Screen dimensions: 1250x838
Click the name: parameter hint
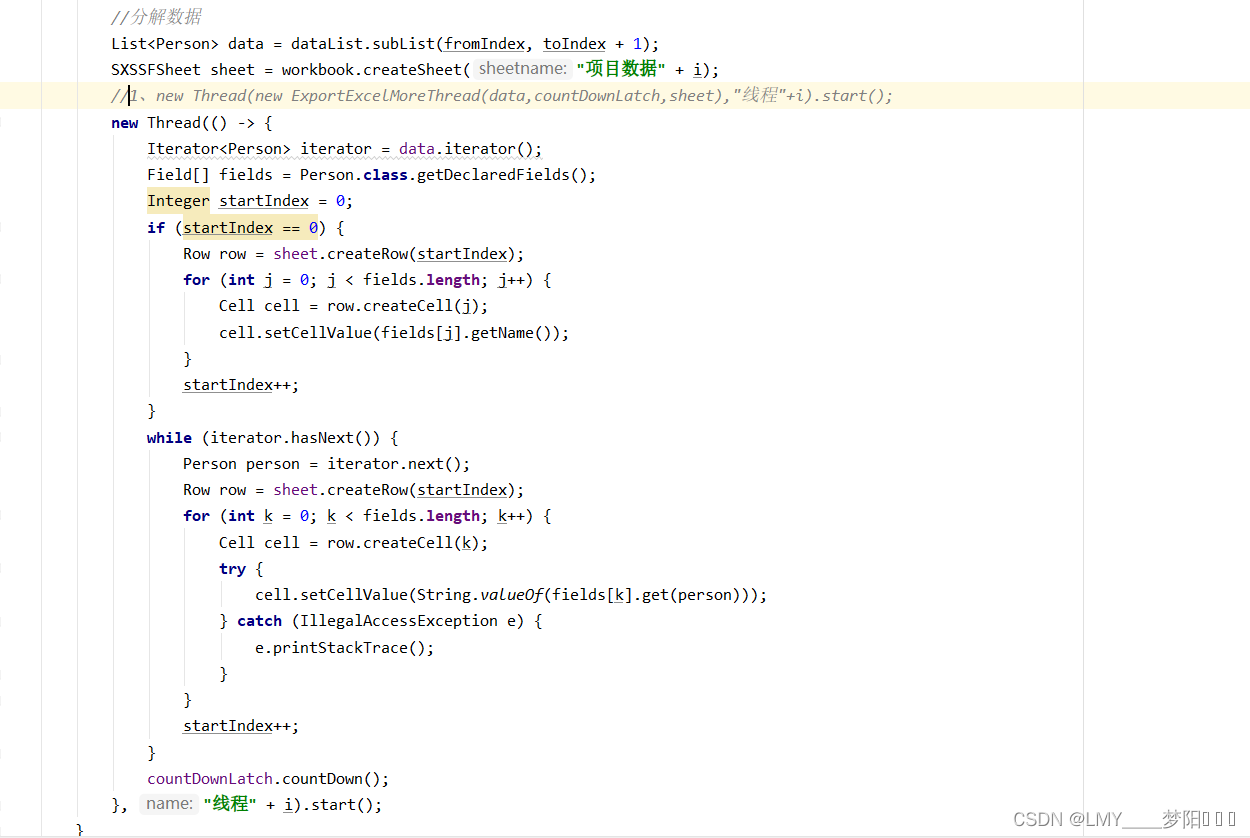click(x=169, y=803)
